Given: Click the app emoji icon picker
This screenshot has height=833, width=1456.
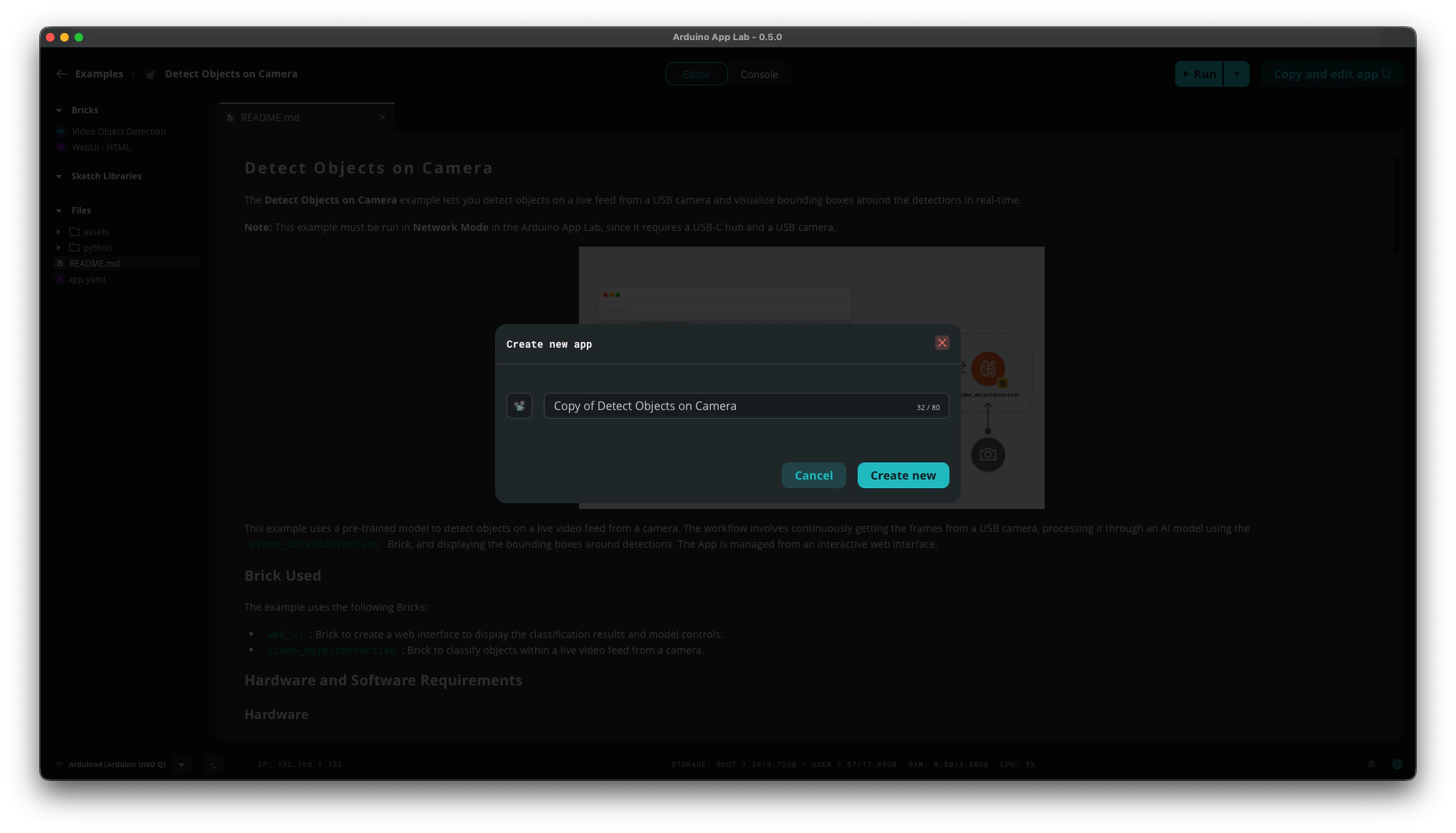Looking at the screenshot, I should pyautogui.click(x=519, y=406).
